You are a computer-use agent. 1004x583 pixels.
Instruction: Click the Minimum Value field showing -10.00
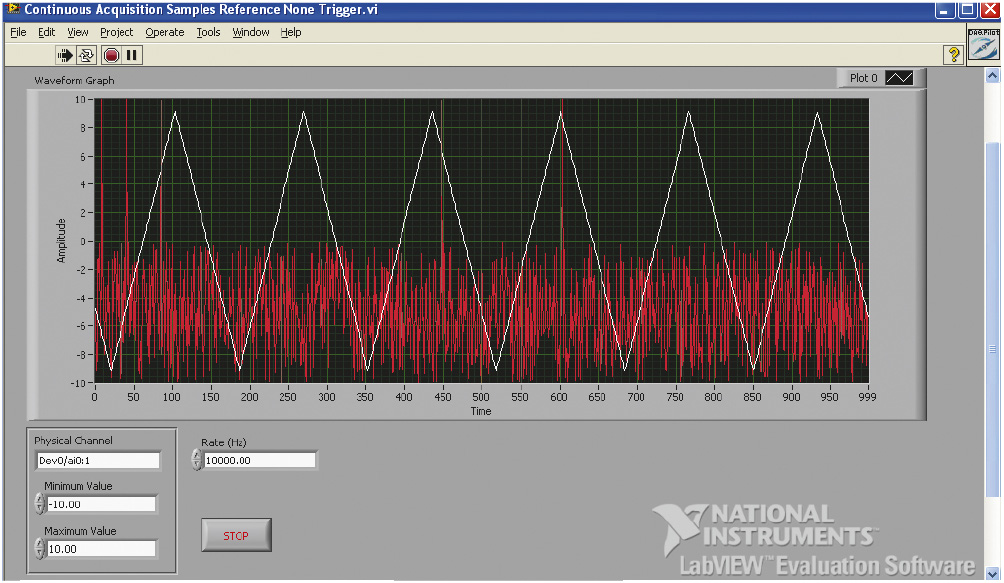101,504
